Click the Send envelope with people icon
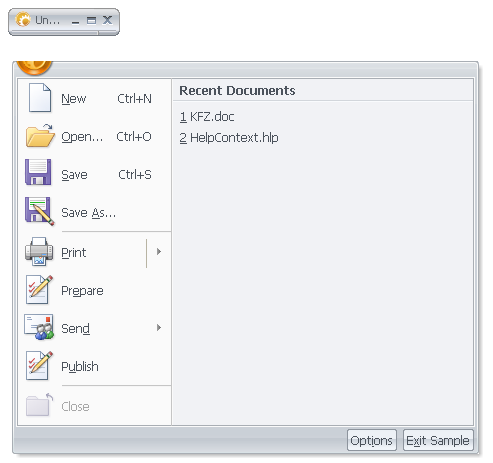Viewport: 493px width, 463px height. point(39,327)
